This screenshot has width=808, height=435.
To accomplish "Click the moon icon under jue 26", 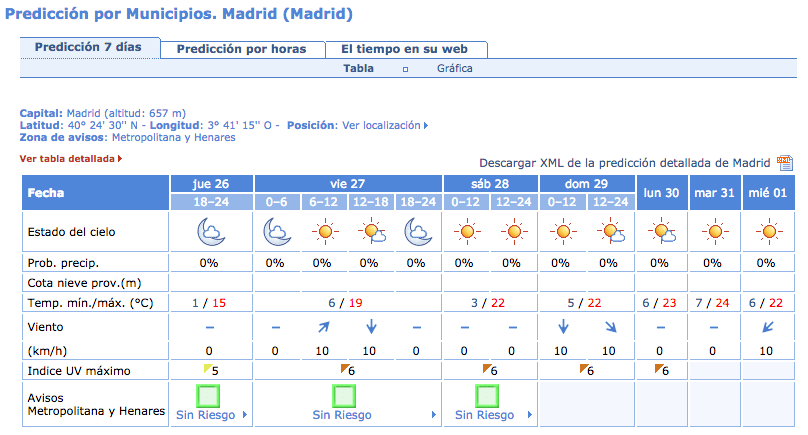I will [211, 231].
